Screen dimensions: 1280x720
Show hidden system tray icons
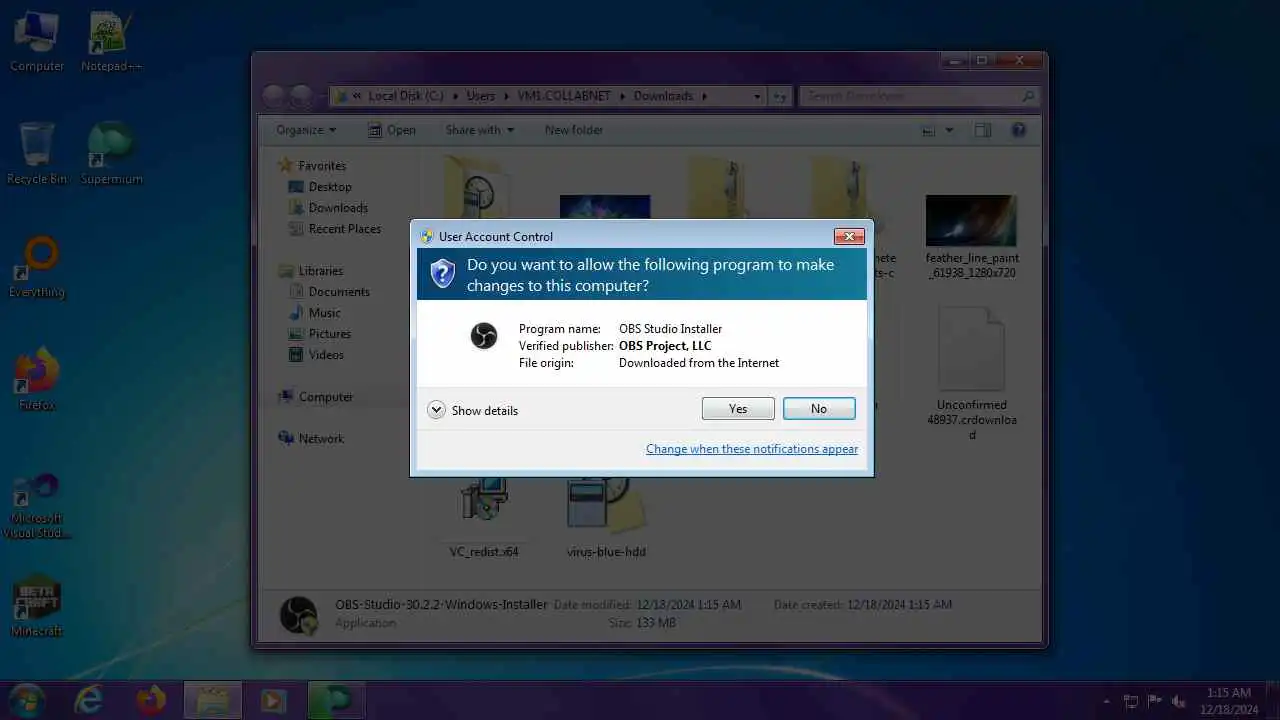pos(1105,701)
